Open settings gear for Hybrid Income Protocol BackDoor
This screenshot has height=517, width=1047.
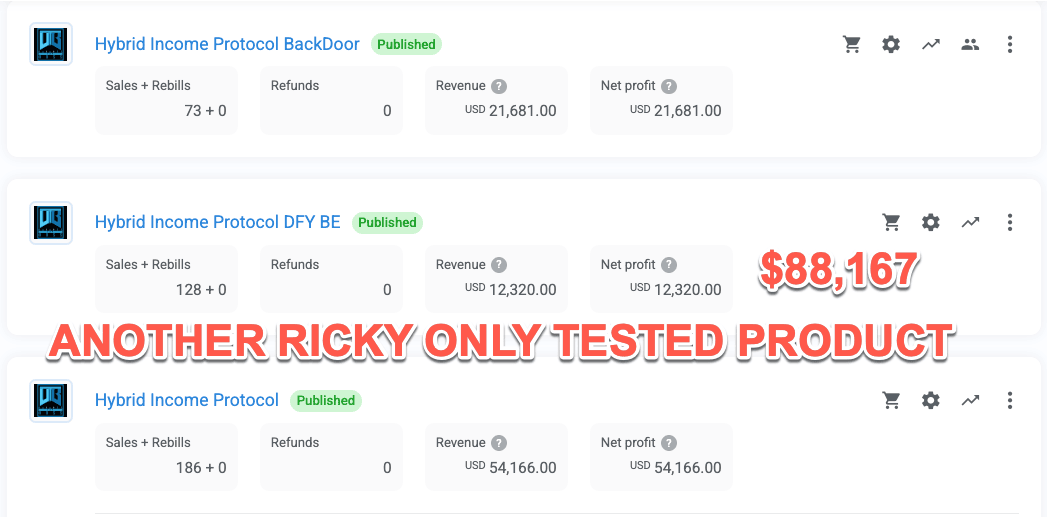click(x=891, y=45)
